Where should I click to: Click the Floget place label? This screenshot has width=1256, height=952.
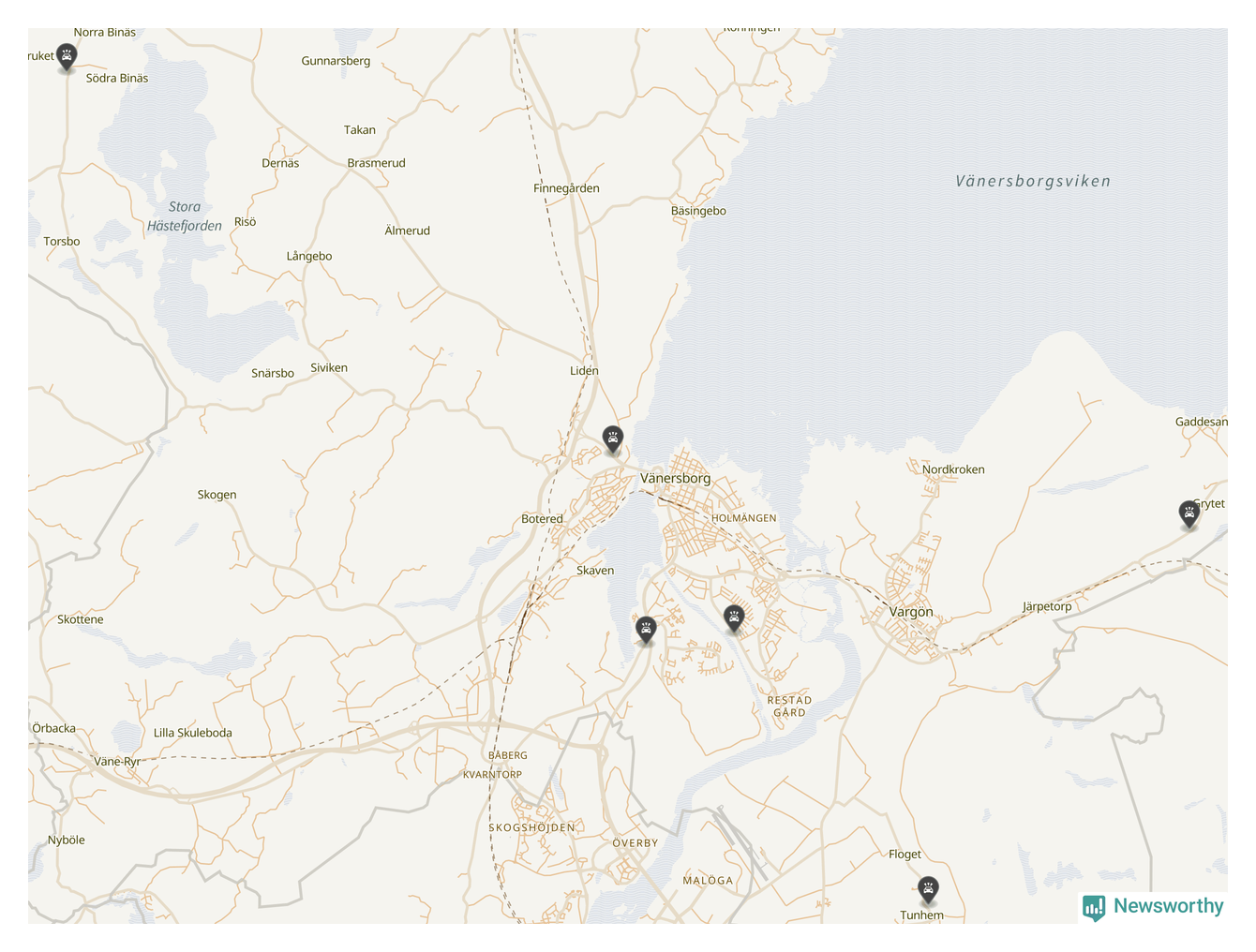(x=905, y=855)
